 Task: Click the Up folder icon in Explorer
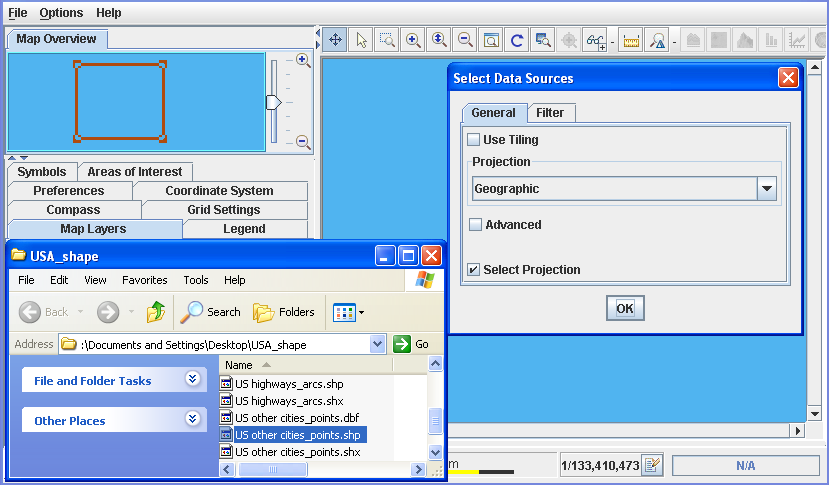pos(156,312)
